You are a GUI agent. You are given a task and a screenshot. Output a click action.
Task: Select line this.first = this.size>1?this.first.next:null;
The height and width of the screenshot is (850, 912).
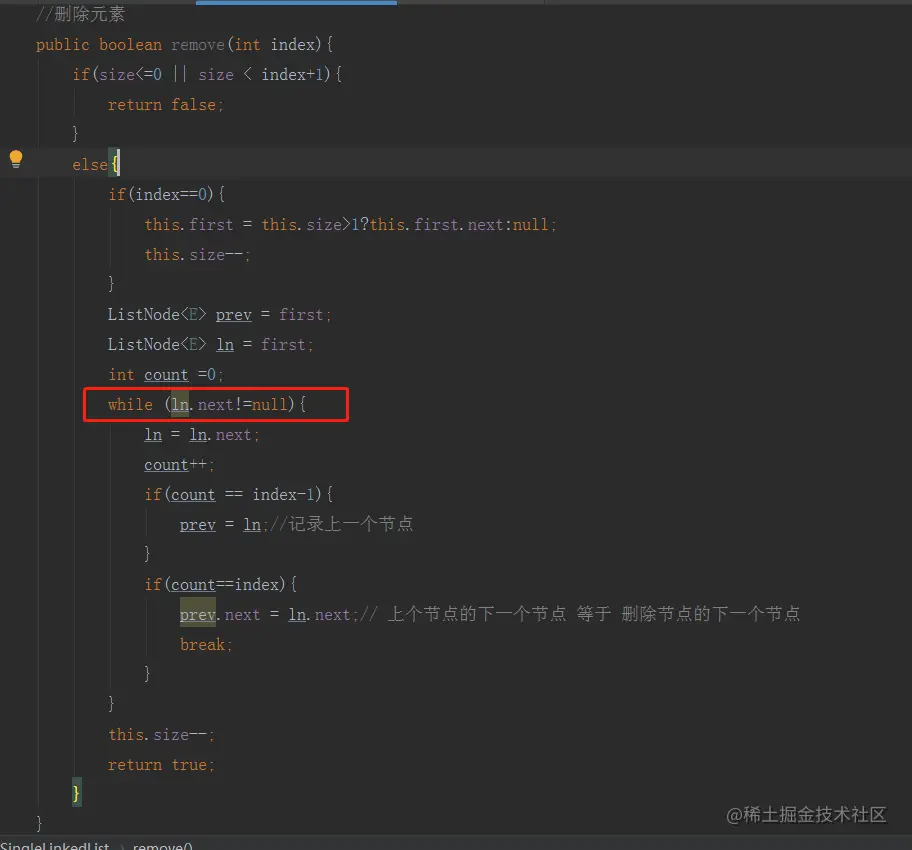tap(351, 225)
